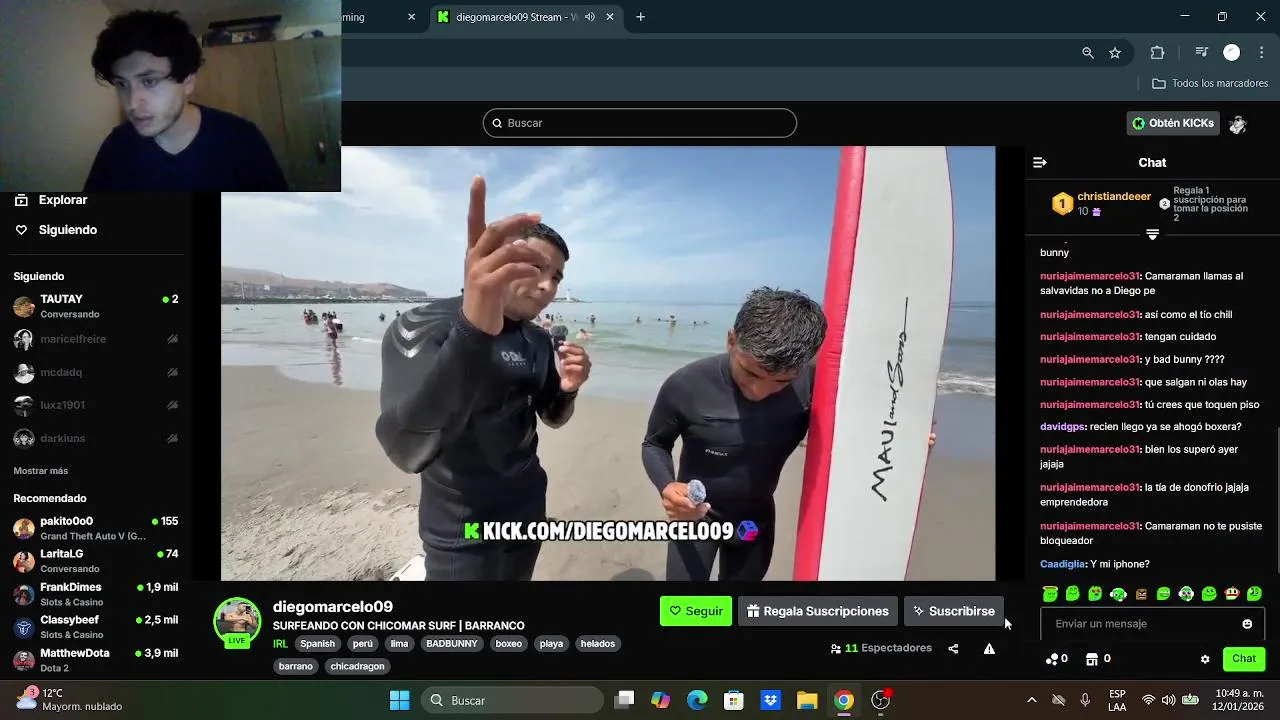Open OBS Studio taskbar icon

coord(881,700)
